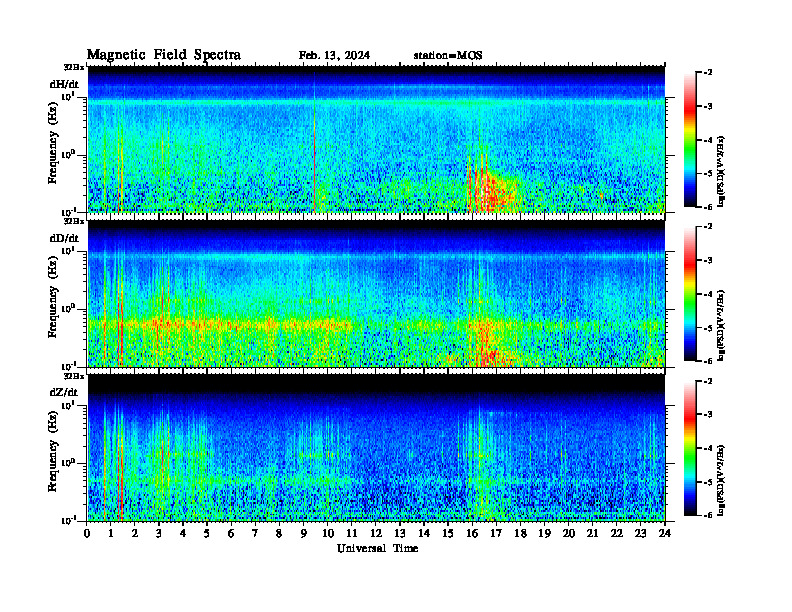The width and height of the screenshot is (792, 612).
Task: Click the 'station=MOS' label
Action: click(x=448, y=56)
